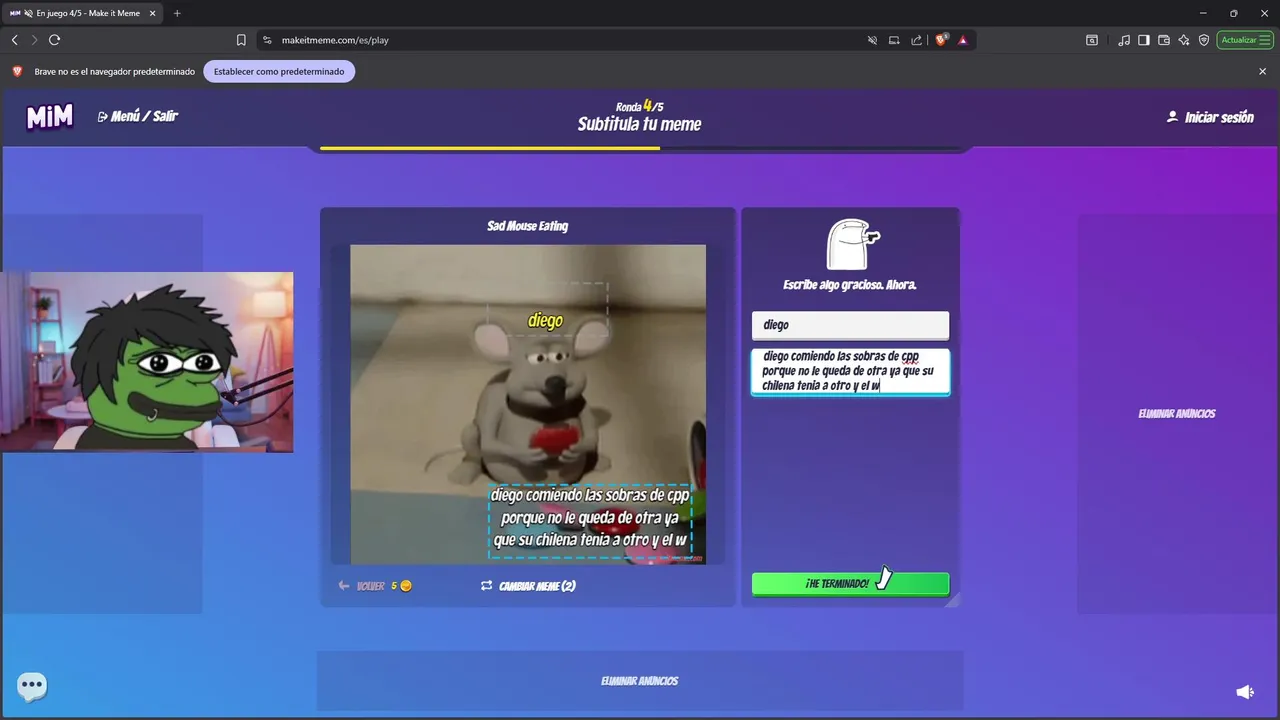Click the sad mouse meme image
1280x720 pixels.
point(528,404)
